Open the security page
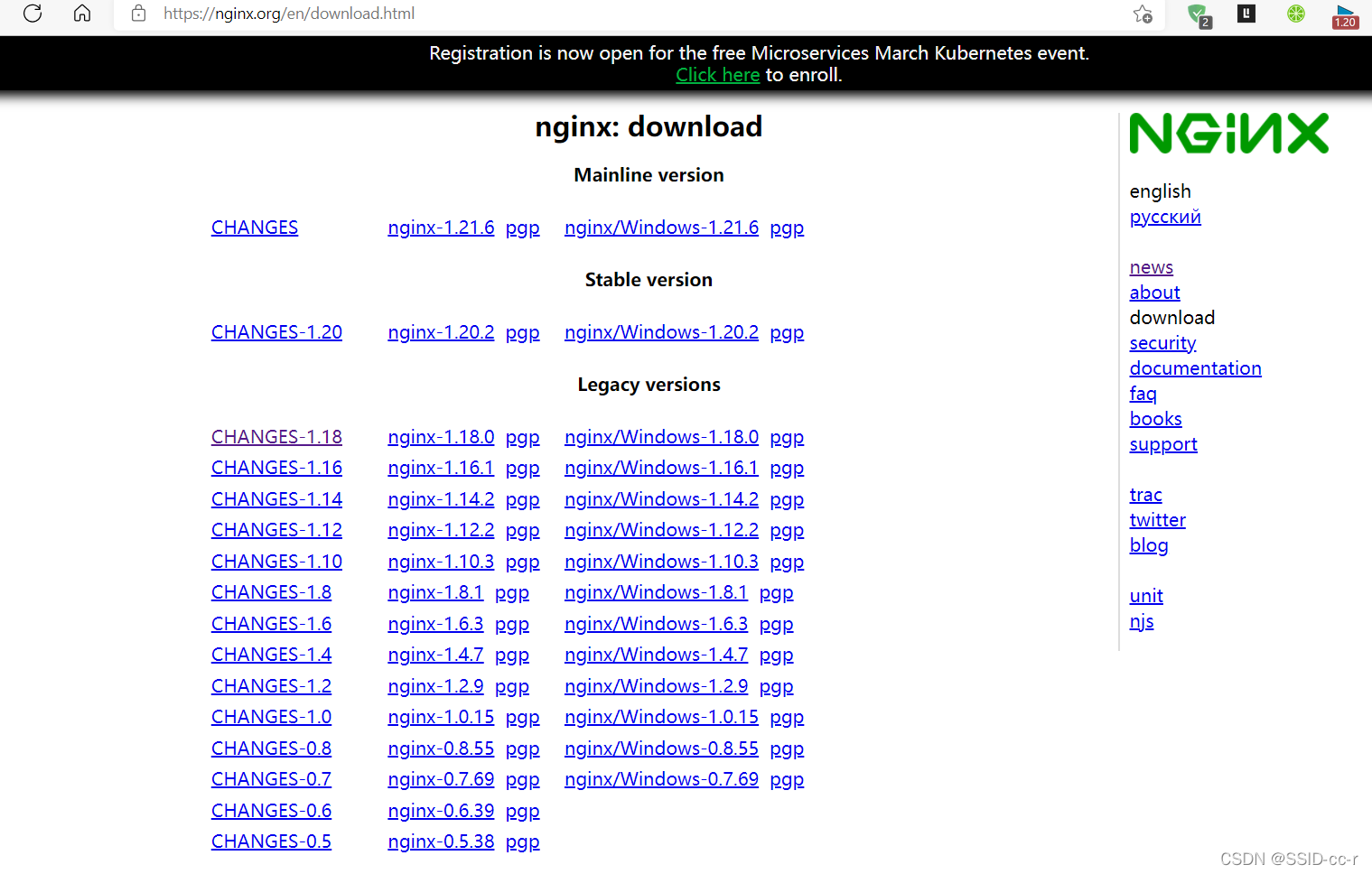Screen dimensions: 1372x874 (x=1162, y=343)
